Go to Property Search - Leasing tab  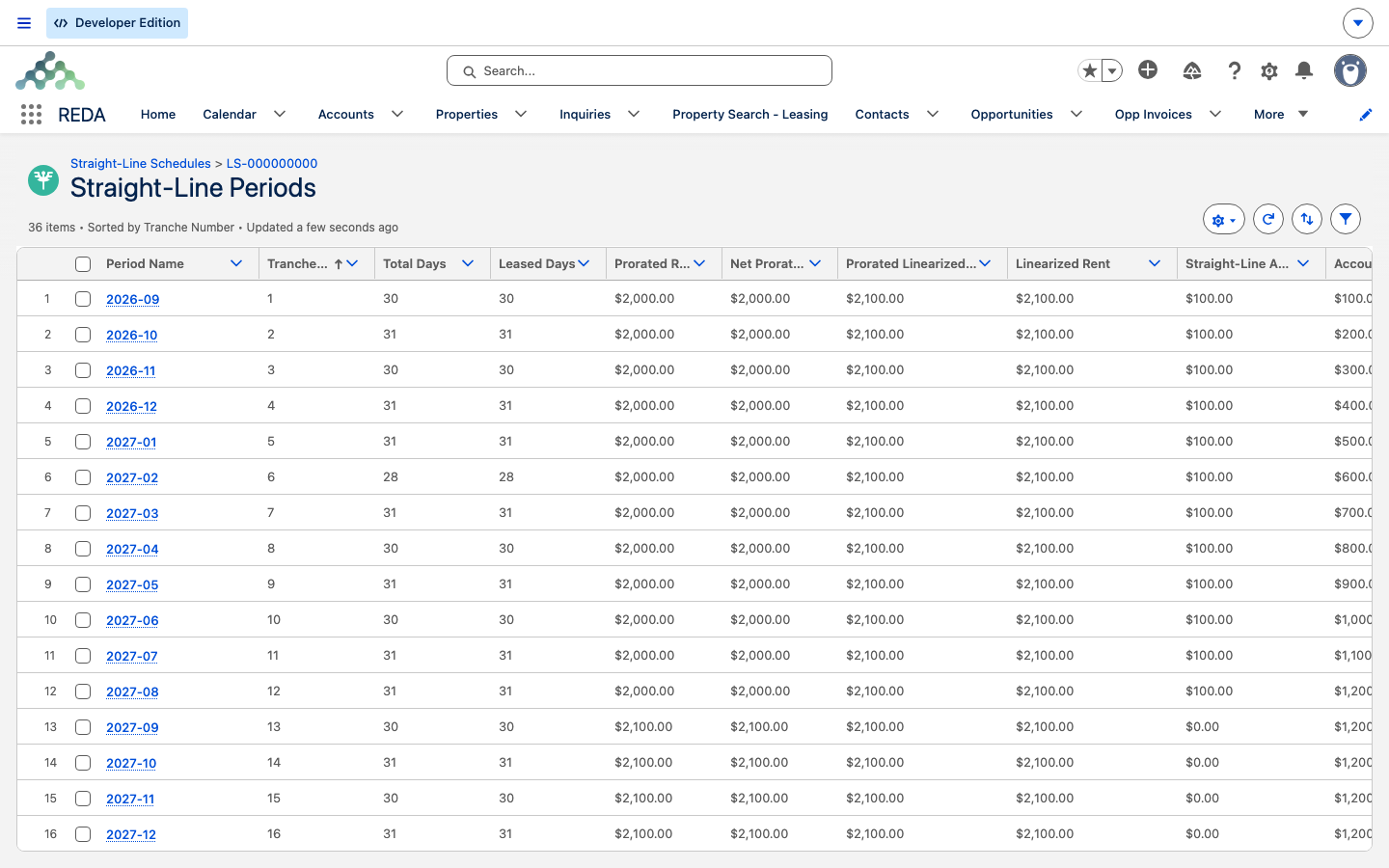(x=749, y=114)
